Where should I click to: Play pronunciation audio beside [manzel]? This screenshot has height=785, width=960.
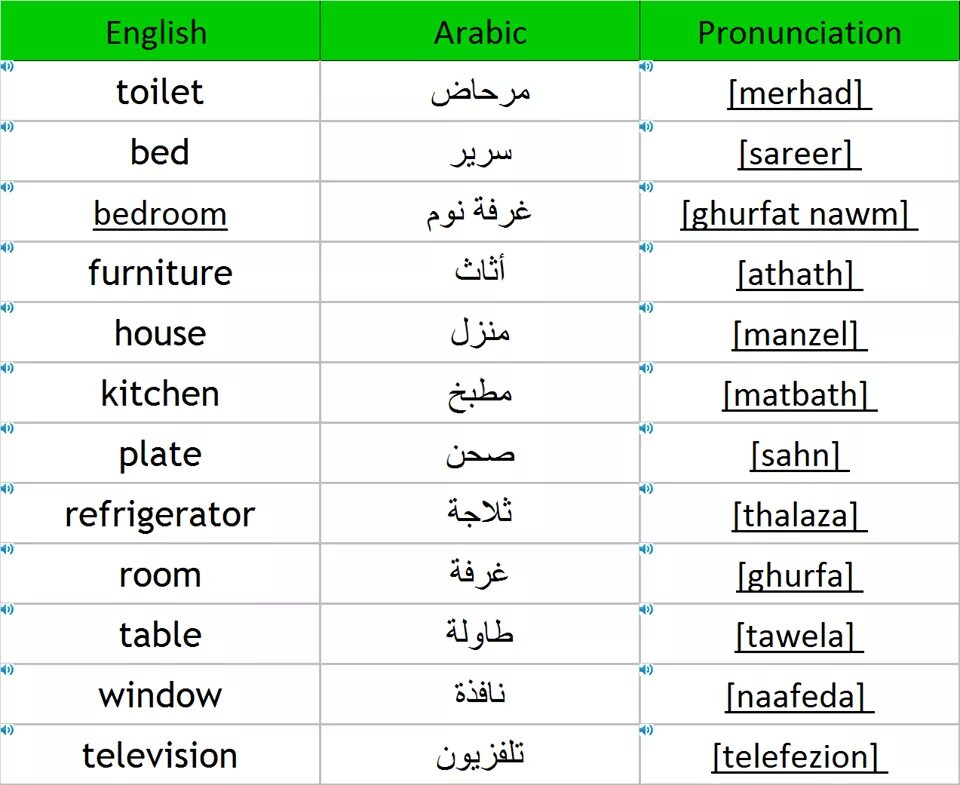(647, 308)
